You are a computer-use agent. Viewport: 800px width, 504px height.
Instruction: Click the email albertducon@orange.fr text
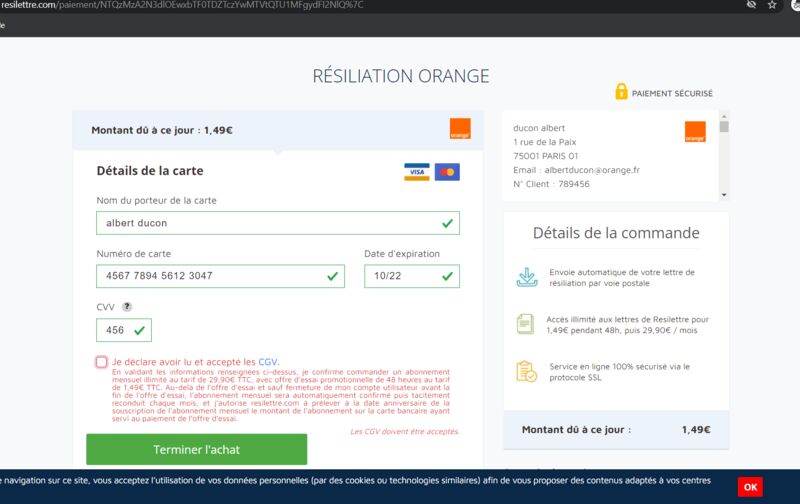[592, 170]
